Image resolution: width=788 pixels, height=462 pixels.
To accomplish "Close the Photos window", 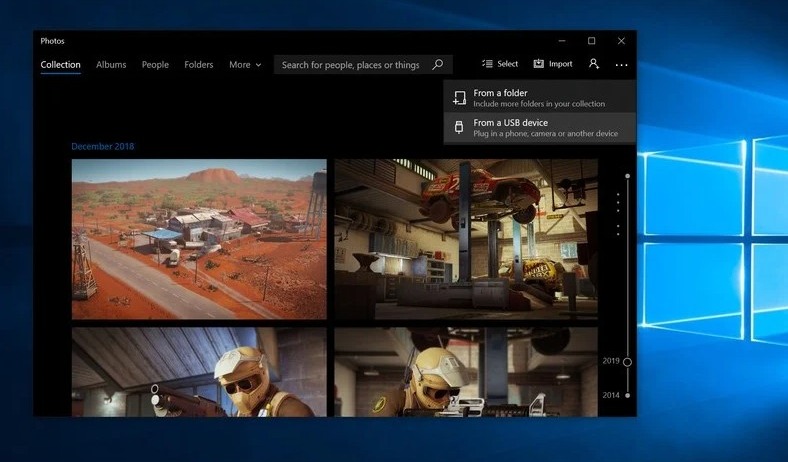I will click(621, 41).
